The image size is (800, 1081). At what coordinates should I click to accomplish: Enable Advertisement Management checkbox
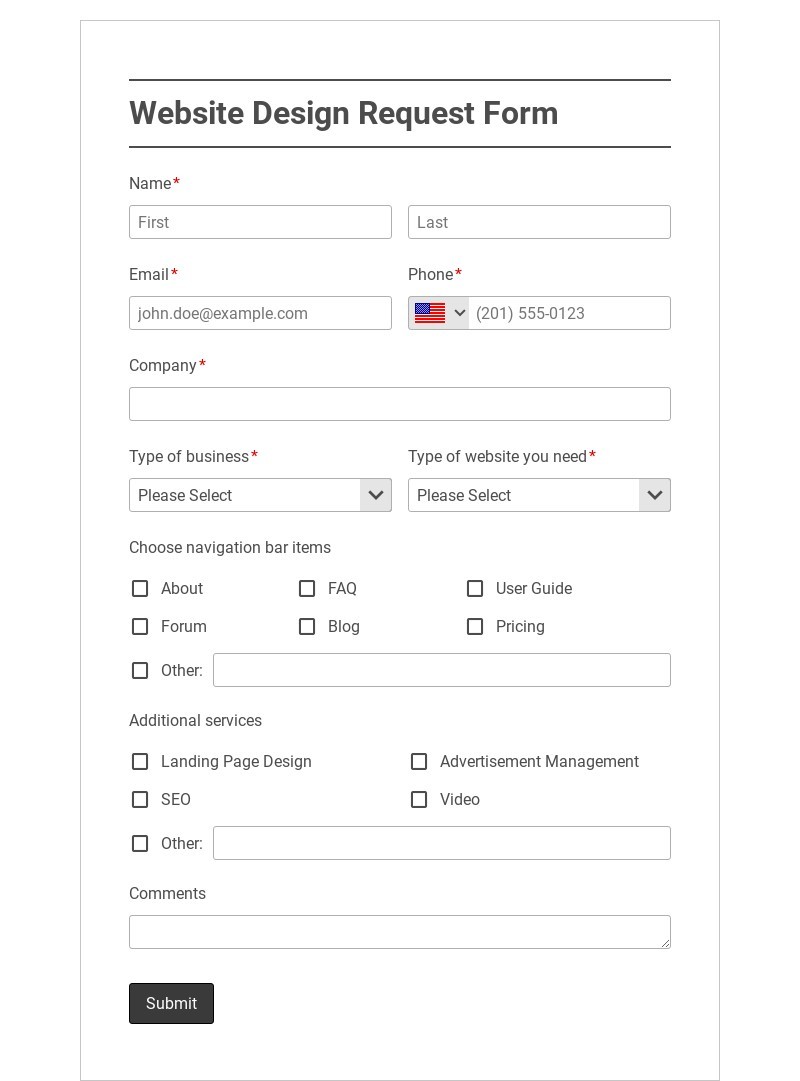pyautogui.click(x=419, y=762)
